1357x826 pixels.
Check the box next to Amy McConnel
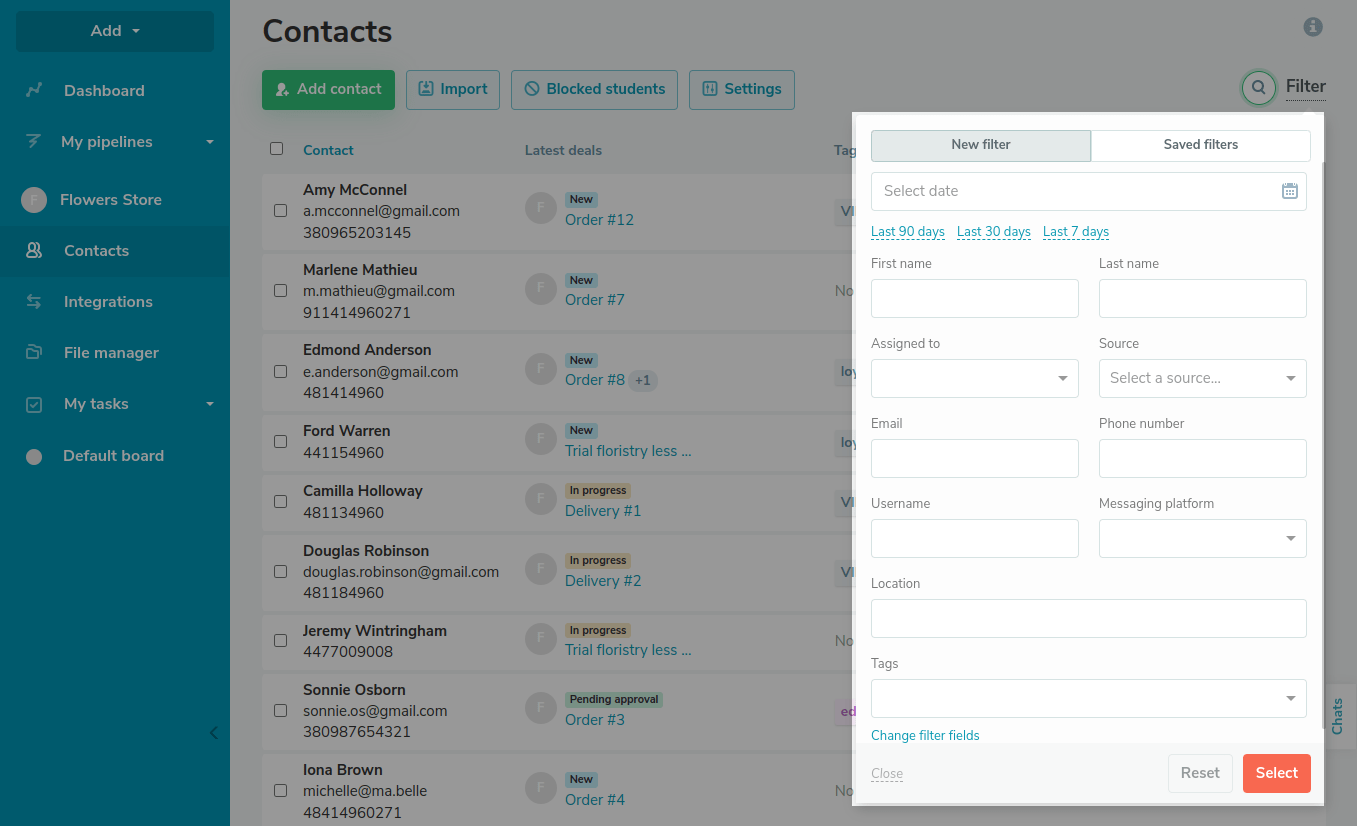tap(279, 211)
